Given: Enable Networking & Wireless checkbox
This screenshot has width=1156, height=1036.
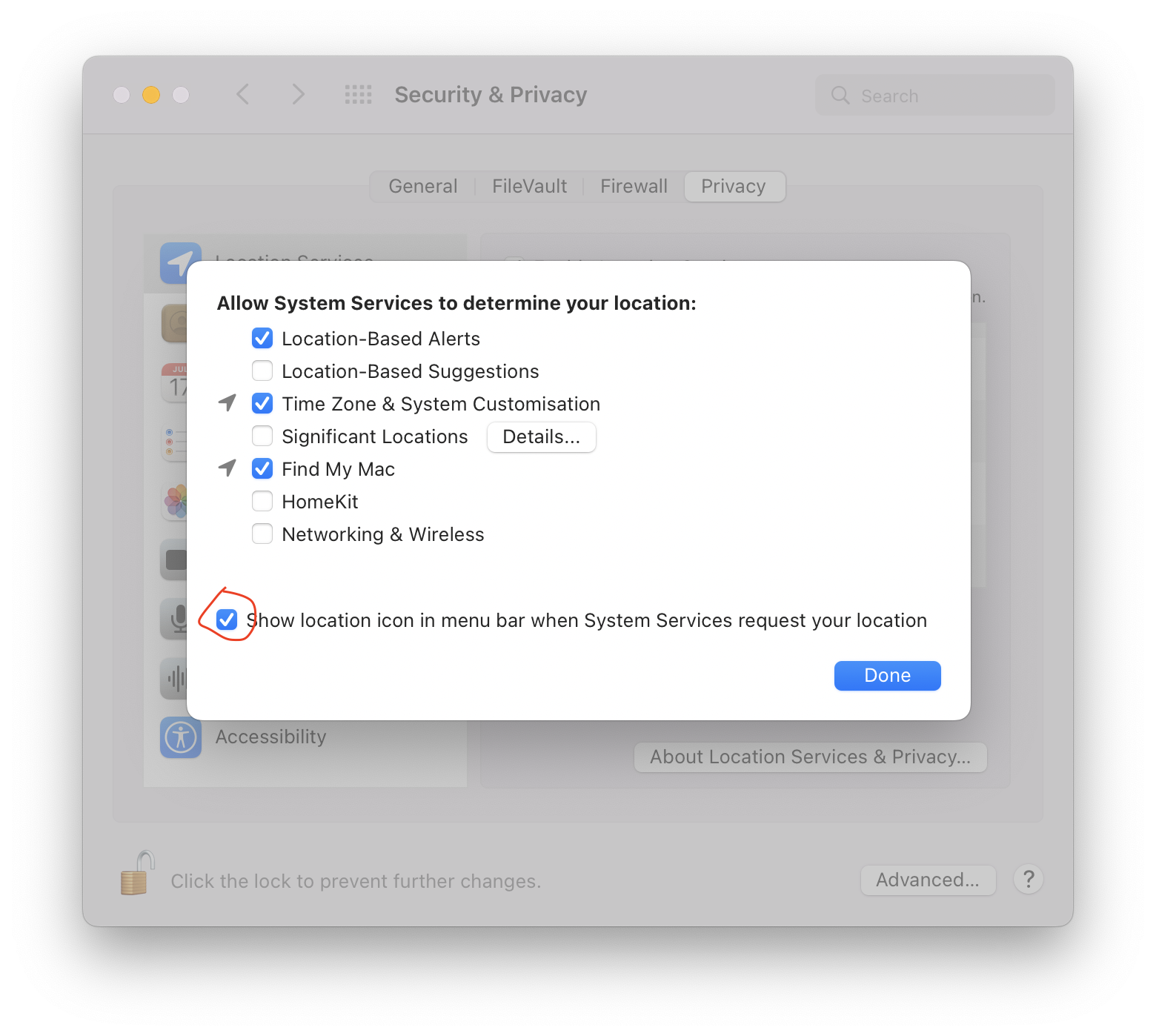Looking at the screenshot, I should coord(262,534).
